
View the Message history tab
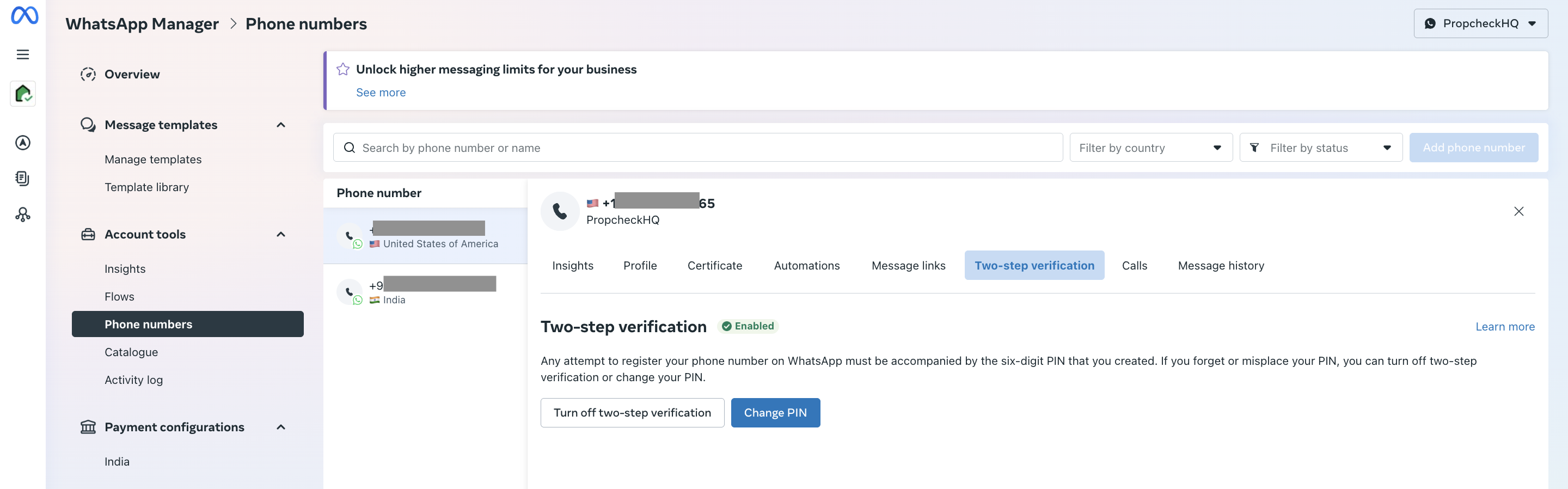pyautogui.click(x=1221, y=266)
